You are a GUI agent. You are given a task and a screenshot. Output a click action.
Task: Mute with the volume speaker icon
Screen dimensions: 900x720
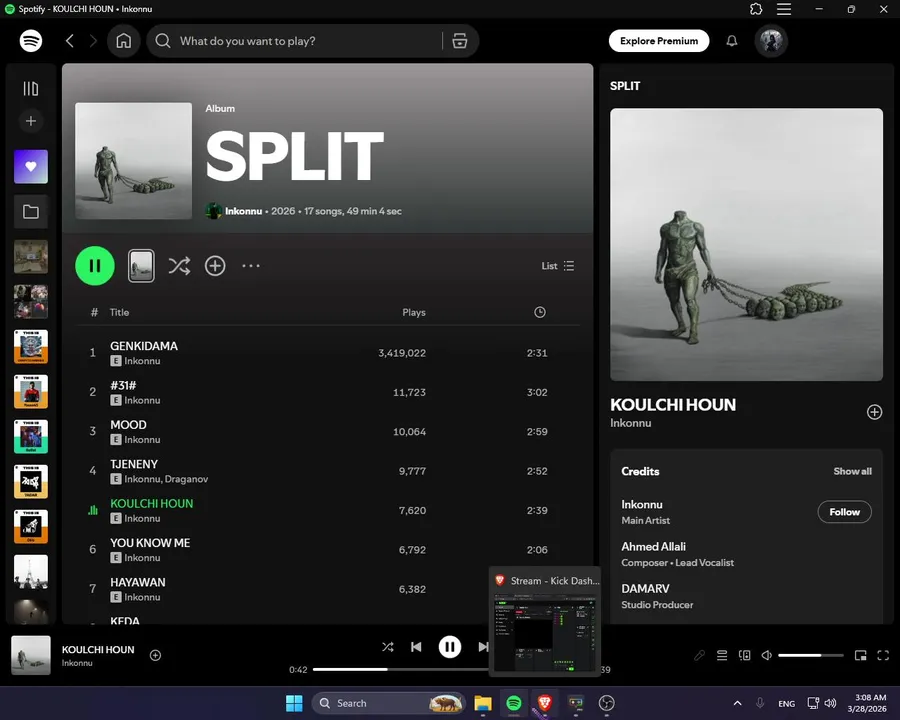(767, 655)
